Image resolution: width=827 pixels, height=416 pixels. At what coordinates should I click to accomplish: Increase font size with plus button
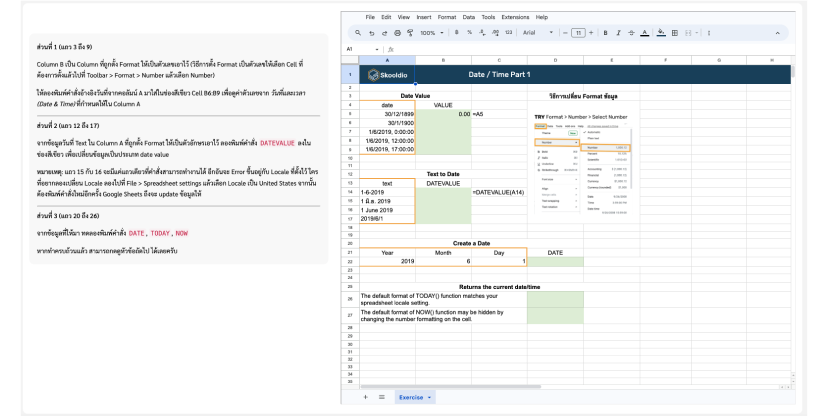coord(591,33)
